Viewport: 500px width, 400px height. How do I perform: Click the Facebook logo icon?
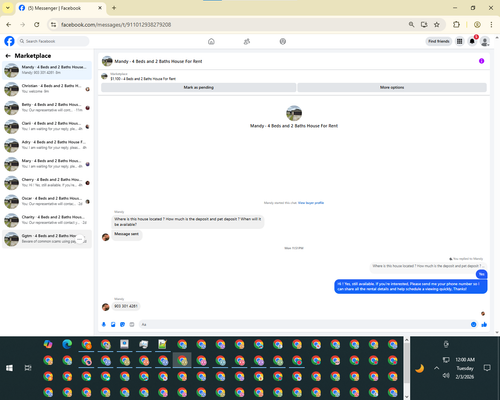point(9,41)
